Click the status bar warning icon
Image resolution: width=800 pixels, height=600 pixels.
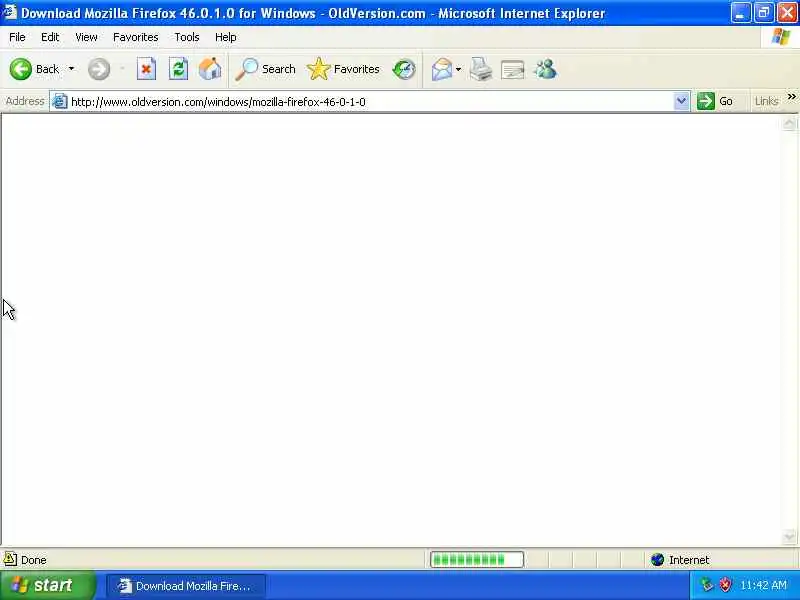pos(10,559)
